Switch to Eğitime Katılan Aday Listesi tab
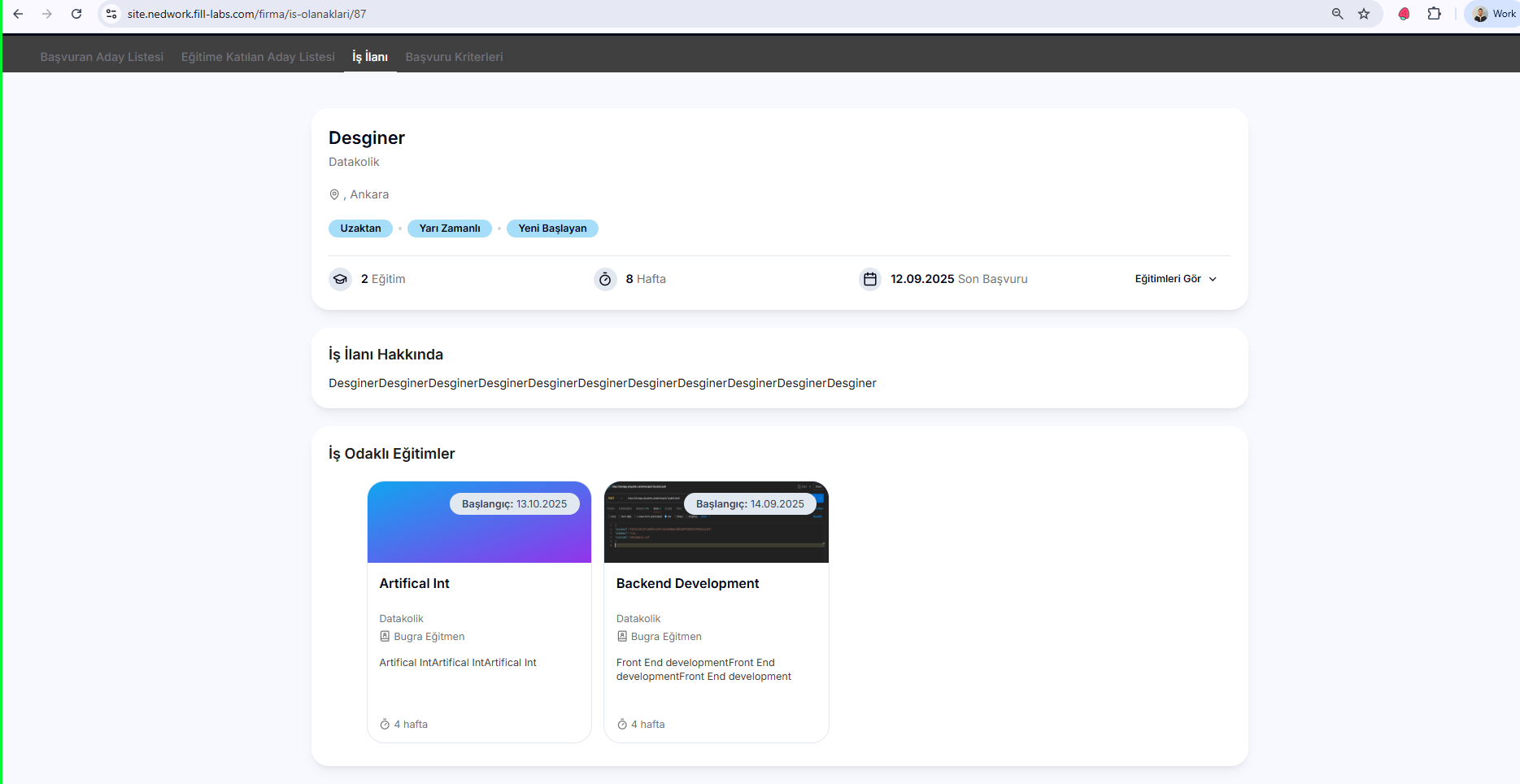Viewport: 1520px width, 784px height. point(258,57)
